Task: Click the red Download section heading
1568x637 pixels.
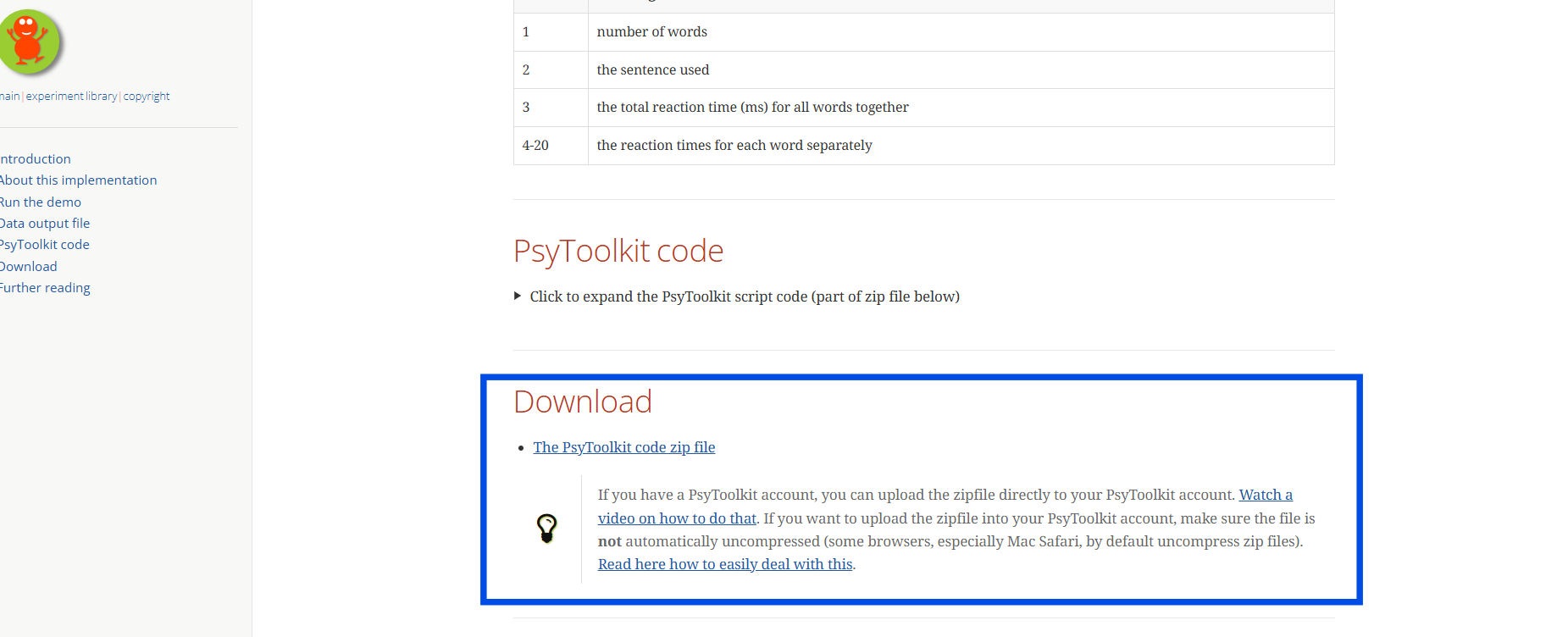Action: coord(583,402)
